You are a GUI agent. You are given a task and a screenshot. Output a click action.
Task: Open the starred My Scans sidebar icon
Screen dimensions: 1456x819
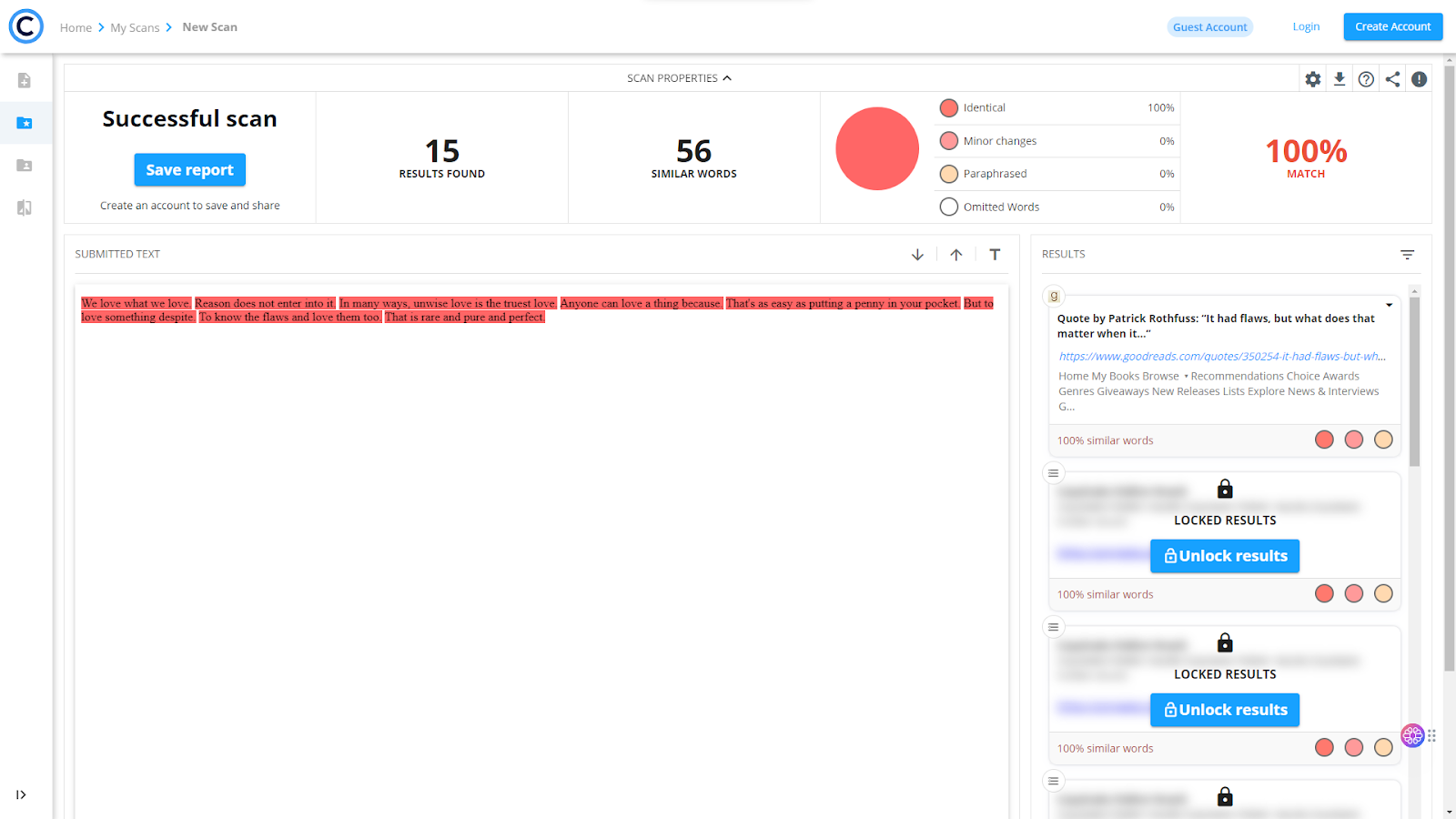[25, 123]
